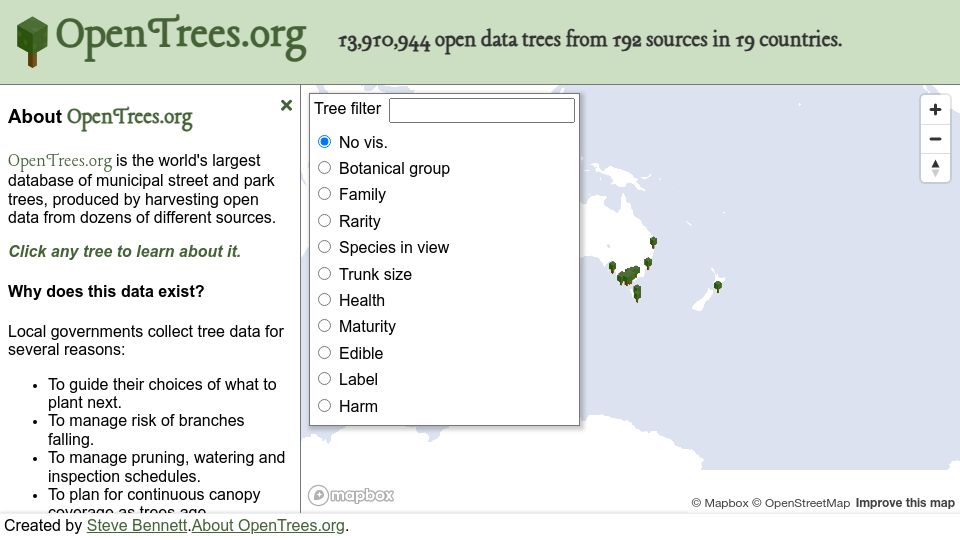Image resolution: width=960 pixels, height=540 pixels.
Task: Reset map bearing with compass button
Action: coord(935,168)
